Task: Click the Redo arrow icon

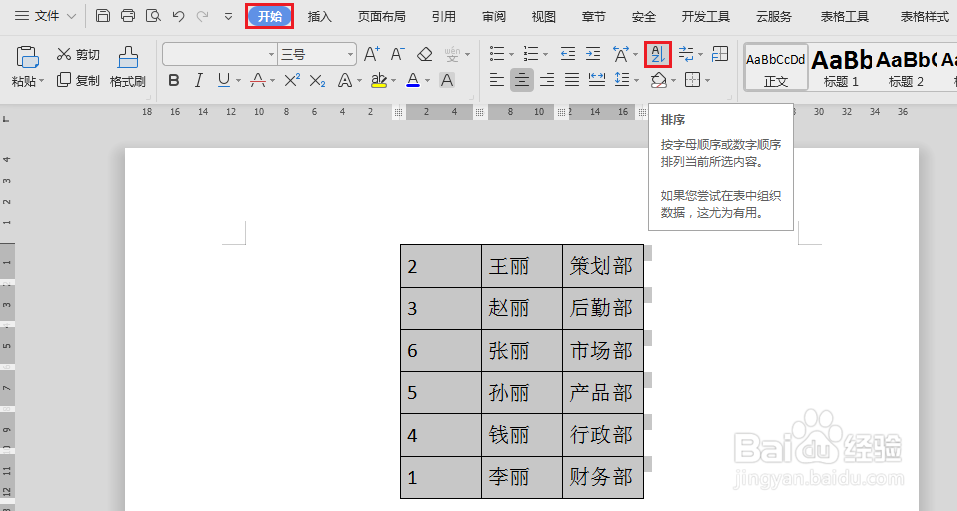Action: (x=203, y=16)
